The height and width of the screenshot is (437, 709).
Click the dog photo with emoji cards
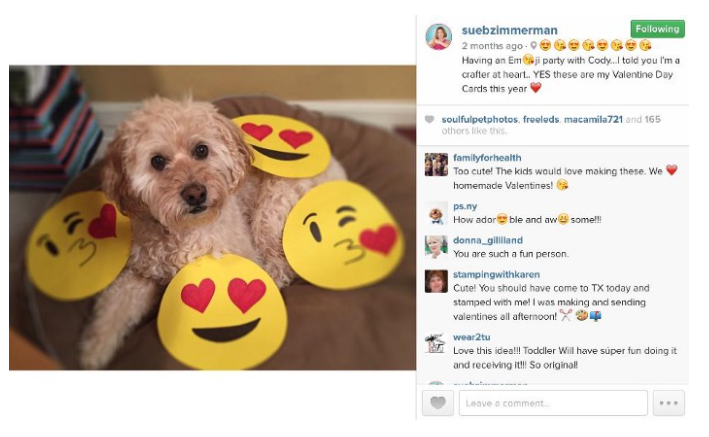(213, 218)
